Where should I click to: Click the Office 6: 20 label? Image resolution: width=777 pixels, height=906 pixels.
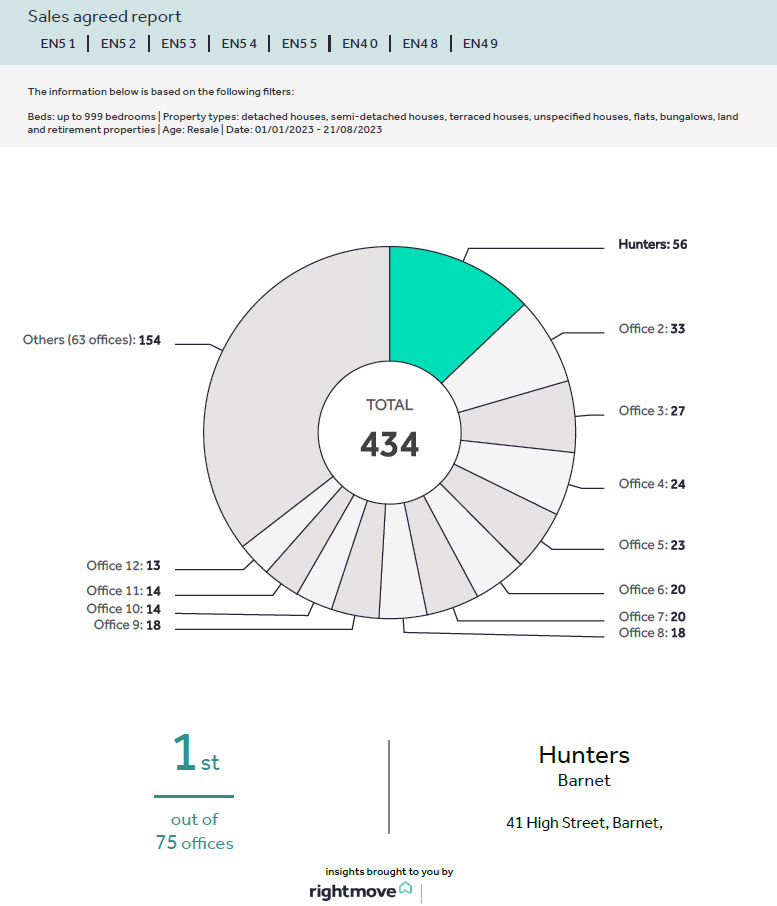pos(652,590)
